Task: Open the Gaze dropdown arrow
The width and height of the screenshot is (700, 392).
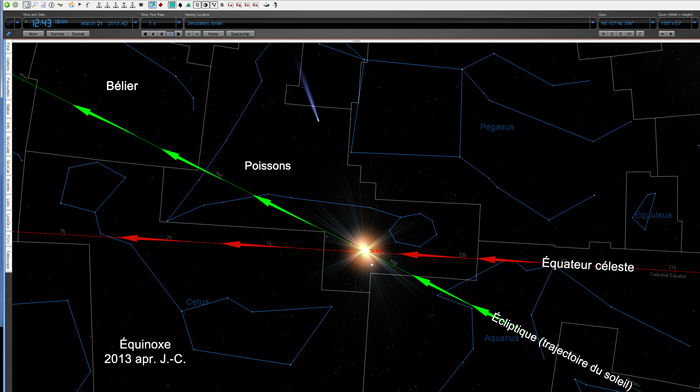Action: 653,23
